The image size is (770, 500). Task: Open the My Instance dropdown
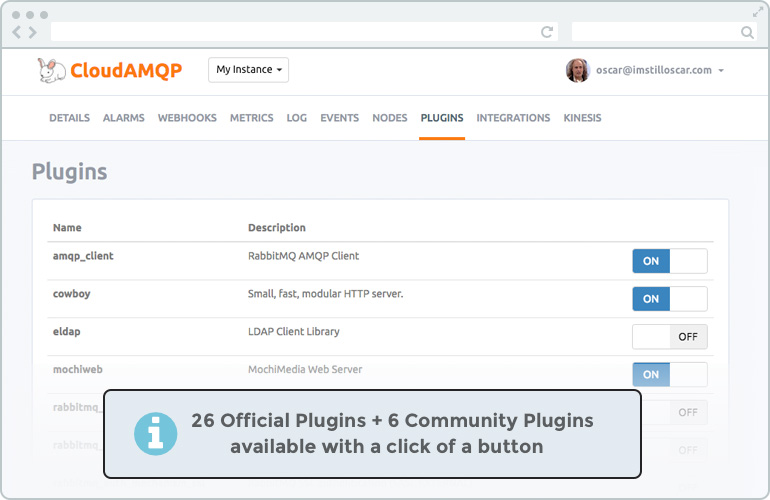pyautogui.click(x=248, y=70)
